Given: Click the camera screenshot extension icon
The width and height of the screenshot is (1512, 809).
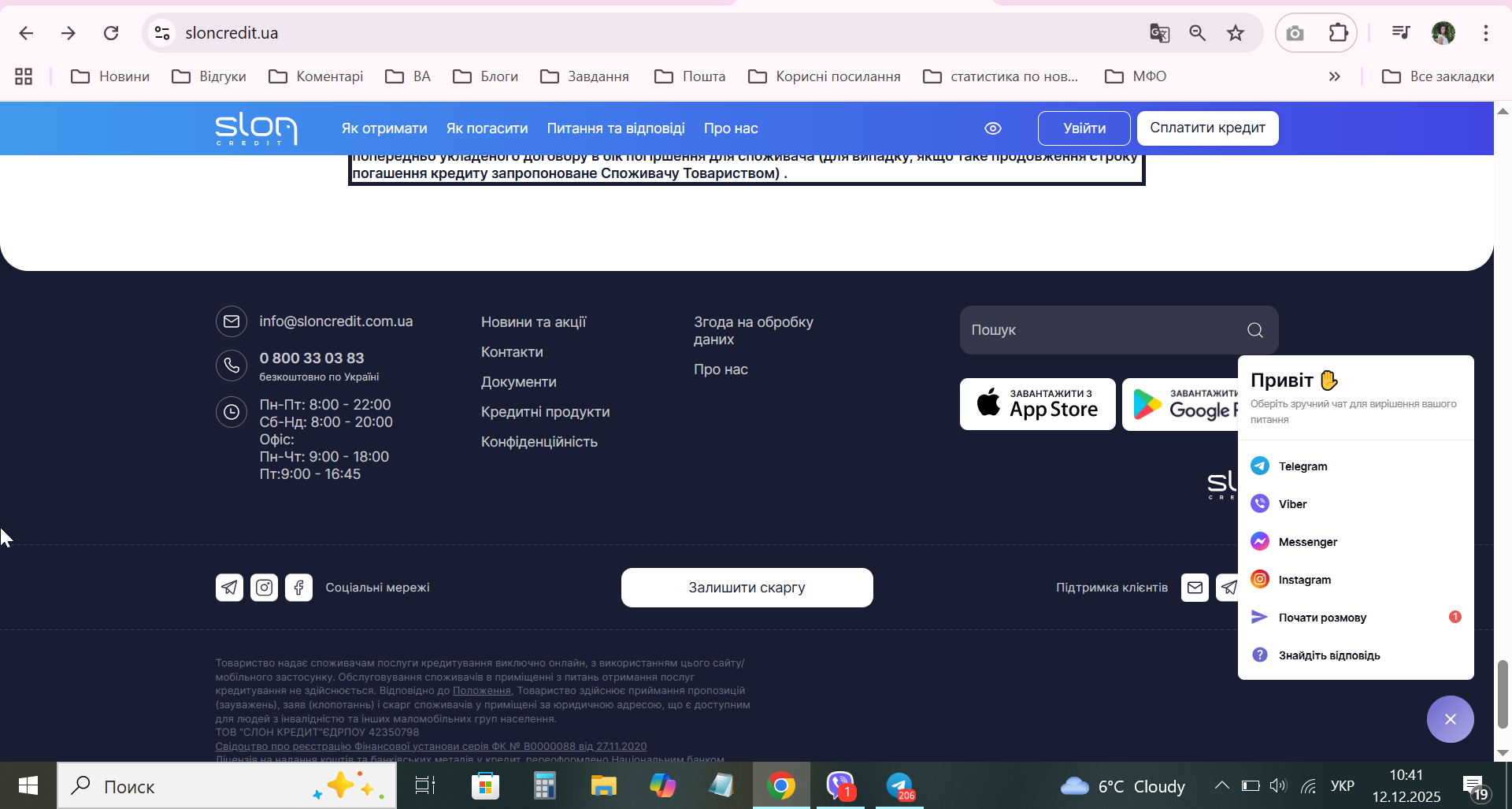Looking at the screenshot, I should click(1295, 33).
